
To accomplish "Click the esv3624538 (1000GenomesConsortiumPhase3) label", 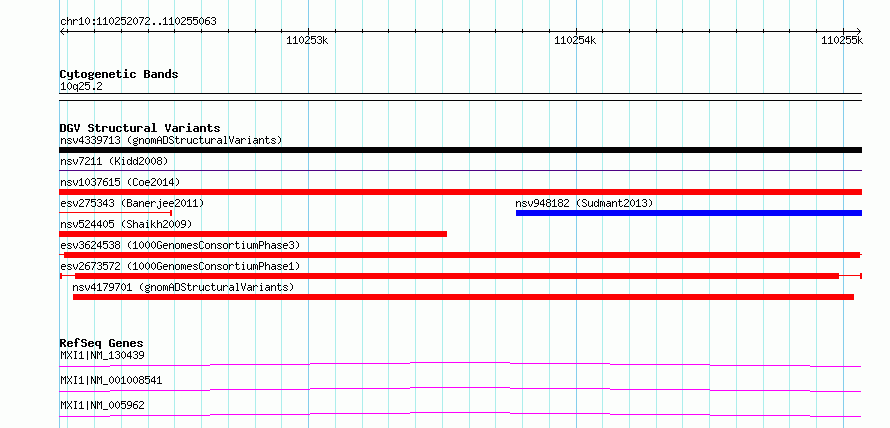I will [x=180, y=245].
